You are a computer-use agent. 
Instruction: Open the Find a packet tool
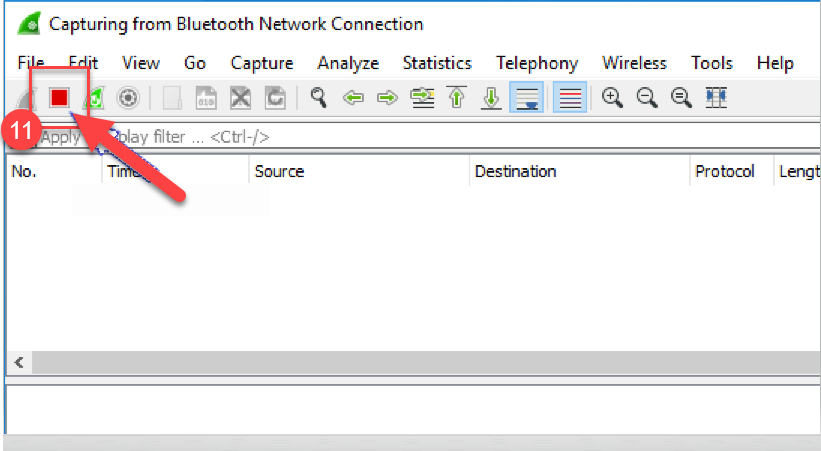click(x=318, y=98)
